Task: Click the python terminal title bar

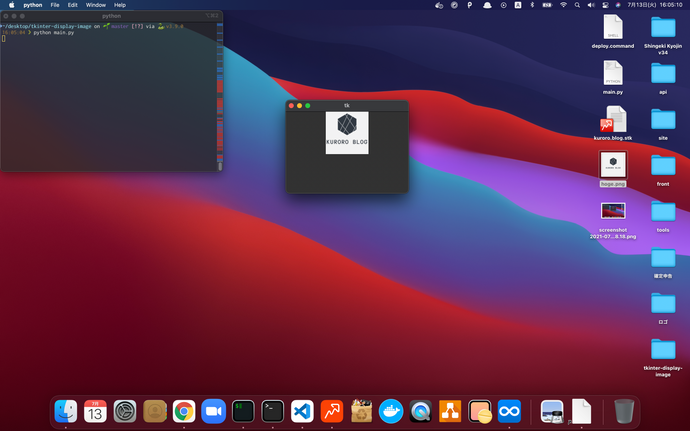Action: click(x=111, y=16)
